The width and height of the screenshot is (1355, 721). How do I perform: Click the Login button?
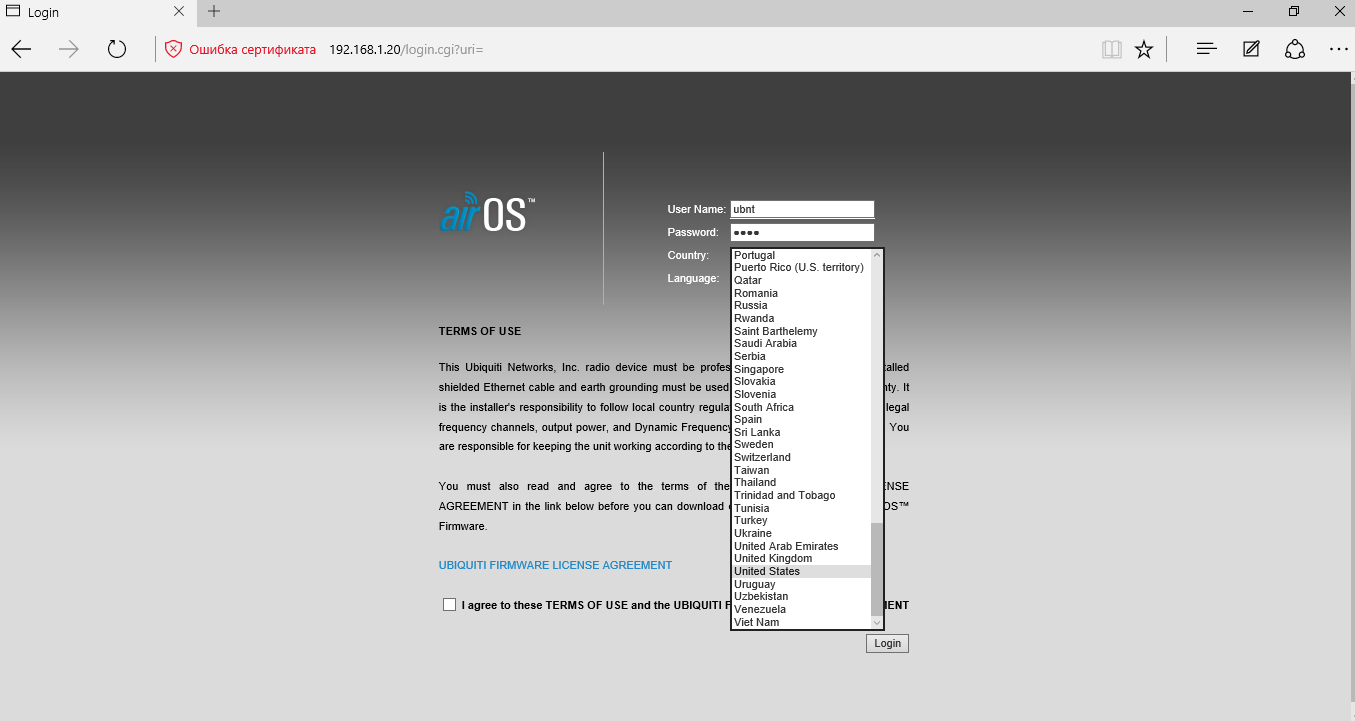click(887, 643)
